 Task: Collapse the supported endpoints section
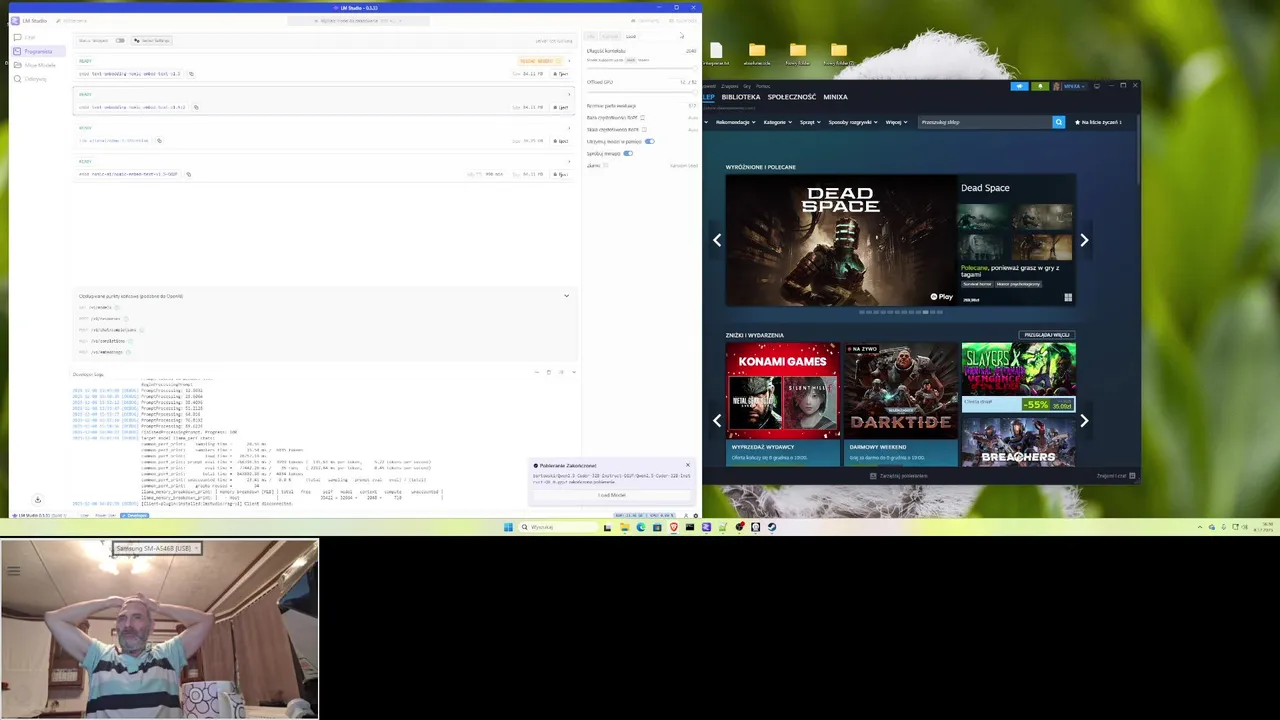(x=566, y=296)
